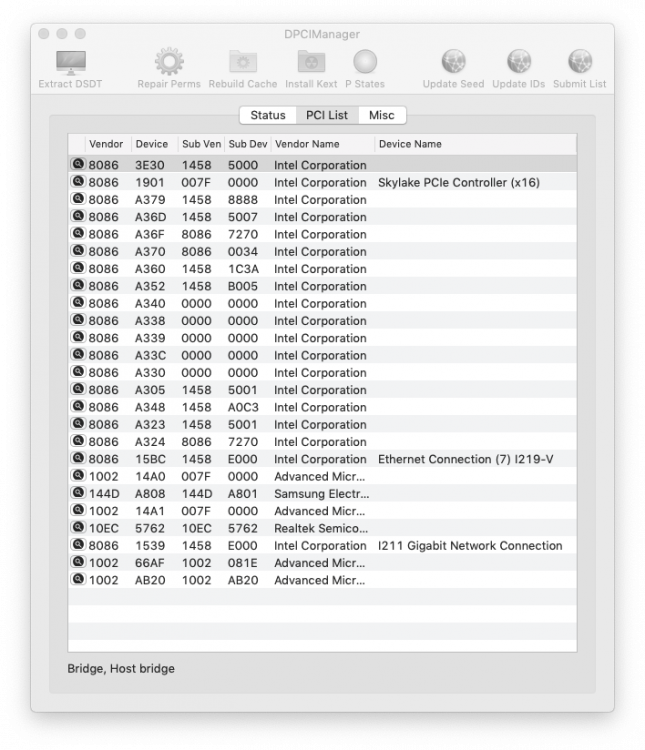The image size is (645, 750).
Task: Click lookup icon on device A352 row
Action: pos(78,285)
